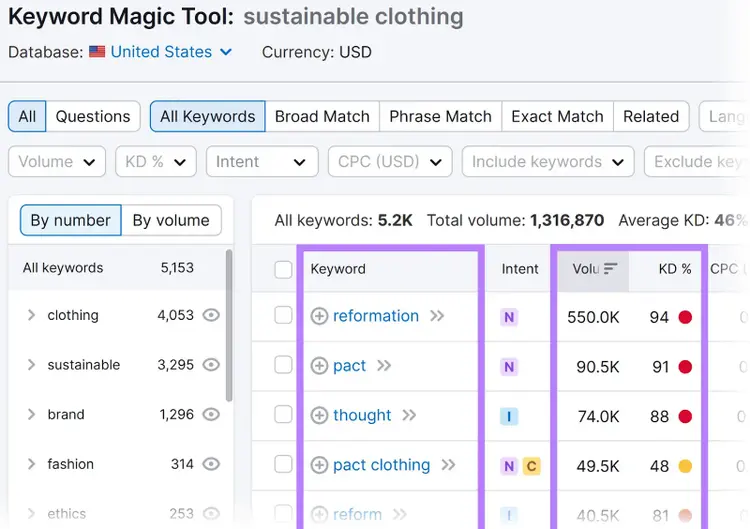Click the Volume column sort icon
750x529 pixels.
click(x=610, y=269)
